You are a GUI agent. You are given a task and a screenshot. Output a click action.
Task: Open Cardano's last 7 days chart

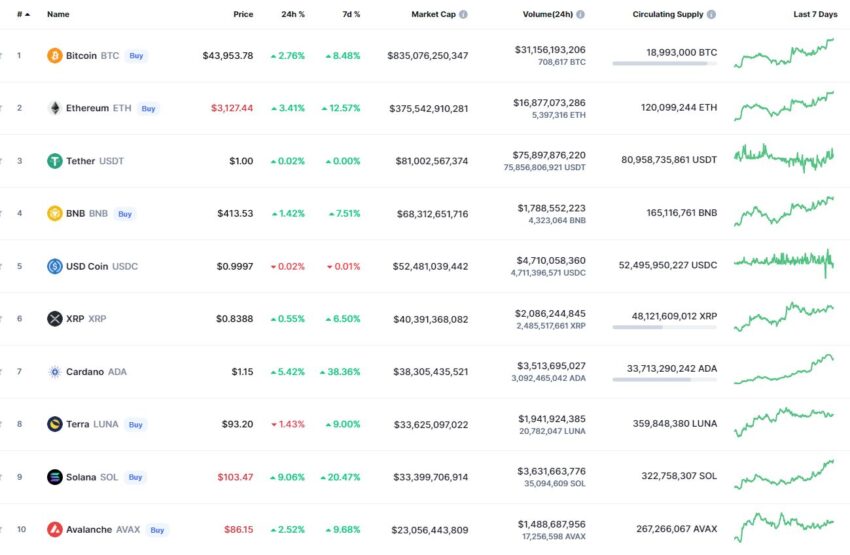pyautogui.click(x=784, y=369)
